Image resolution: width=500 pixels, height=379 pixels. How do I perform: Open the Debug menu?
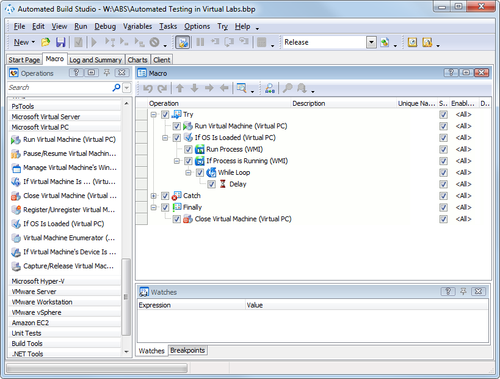pos(105,26)
